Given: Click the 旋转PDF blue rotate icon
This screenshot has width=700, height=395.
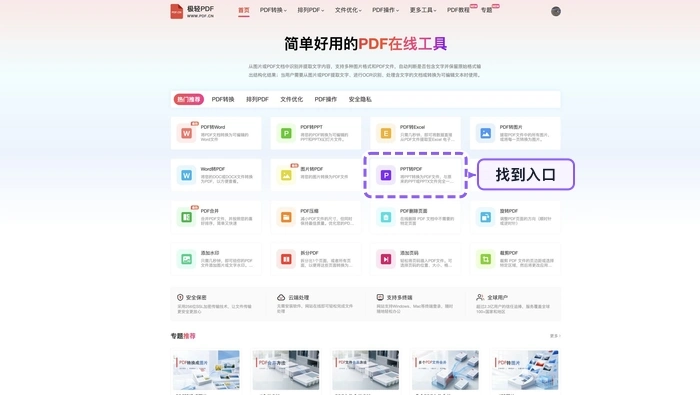Looking at the screenshot, I should click(485, 217).
